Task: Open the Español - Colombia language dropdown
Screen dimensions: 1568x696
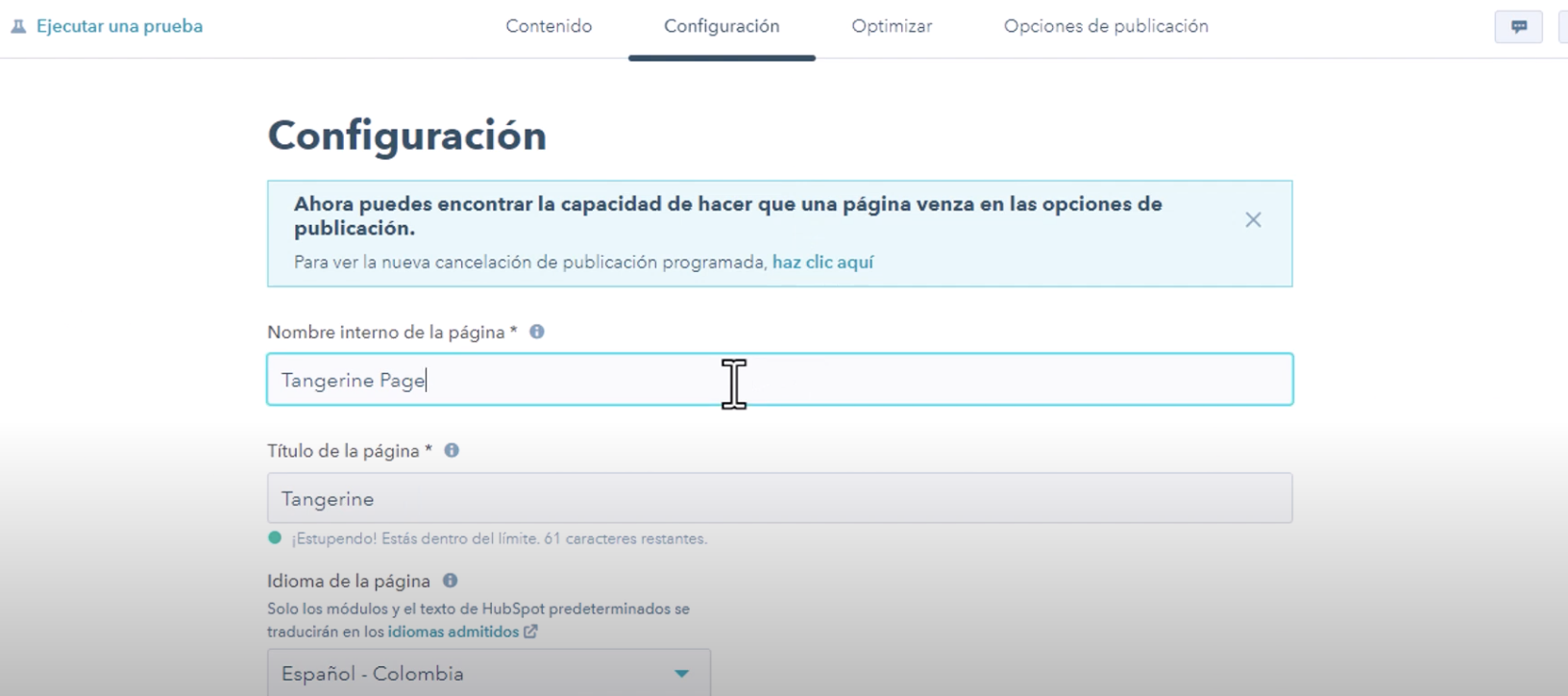Action: (x=489, y=673)
